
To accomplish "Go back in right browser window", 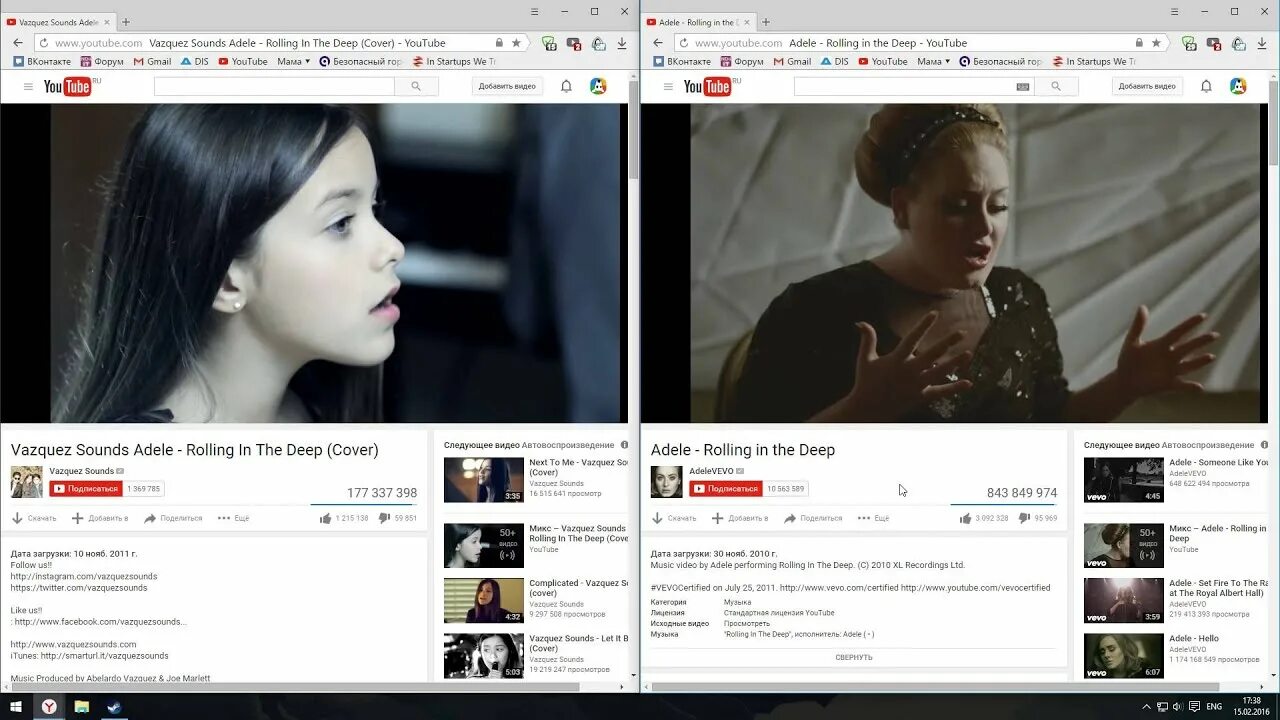I will [x=658, y=43].
